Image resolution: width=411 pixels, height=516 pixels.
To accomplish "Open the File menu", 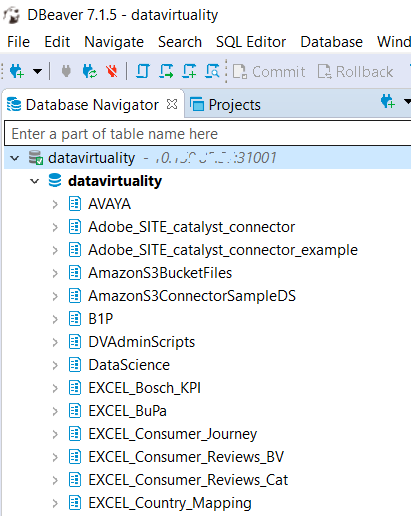I will pos(19,42).
